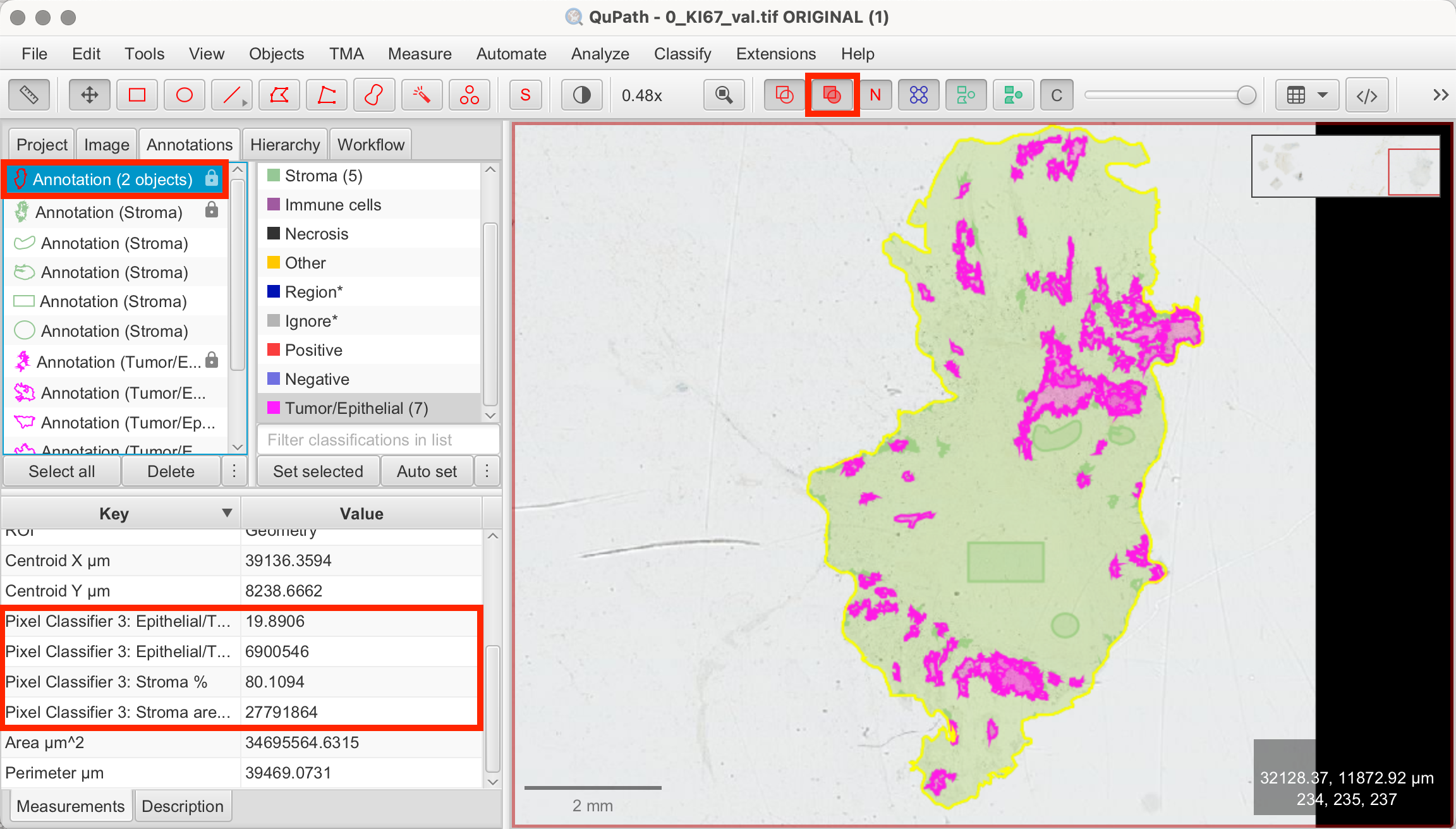Adjust the overlay opacity slider

(1246, 95)
